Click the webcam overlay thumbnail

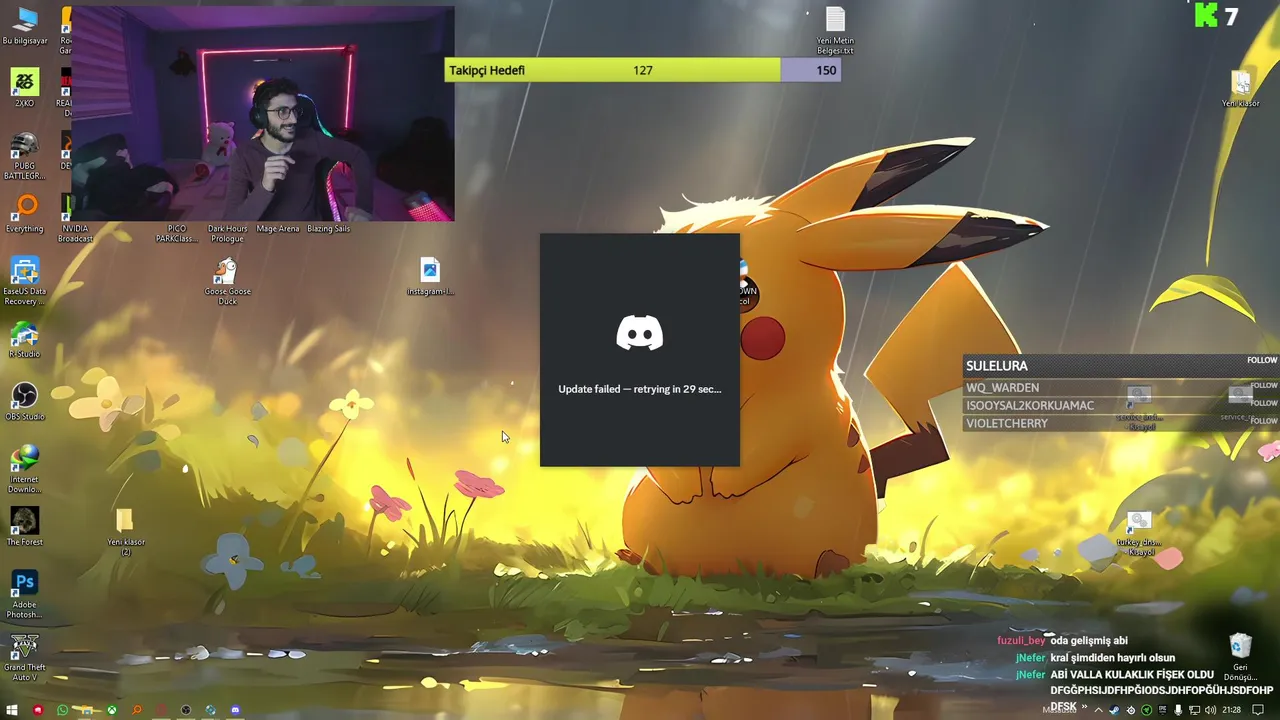pyautogui.click(x=263, y=114)
